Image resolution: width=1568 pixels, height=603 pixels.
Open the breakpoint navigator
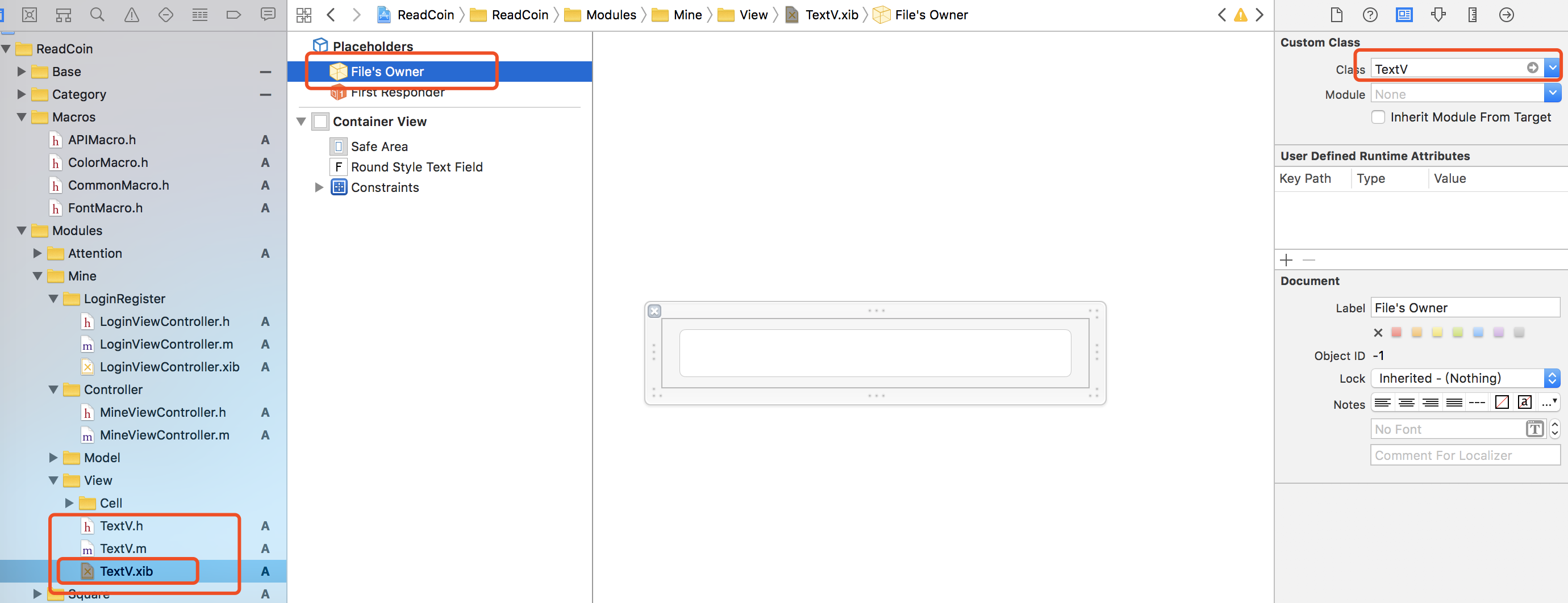233,15
